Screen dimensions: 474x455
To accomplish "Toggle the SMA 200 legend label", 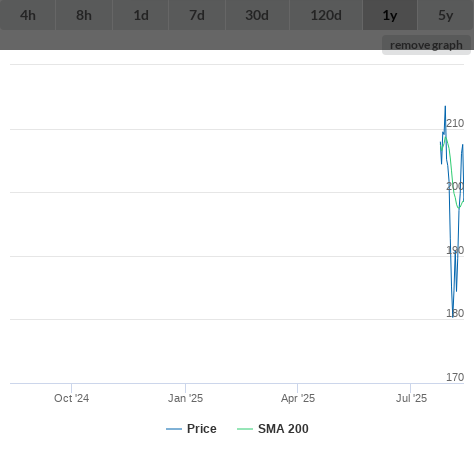I will tap(283, 429).
